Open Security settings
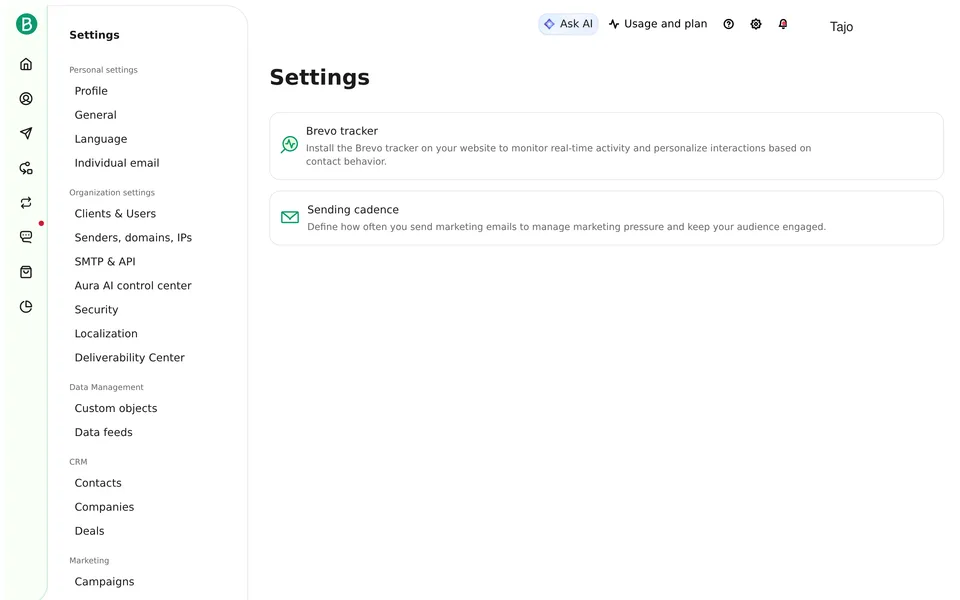This screenshot has width=960, height=600. tap(96, 309)
